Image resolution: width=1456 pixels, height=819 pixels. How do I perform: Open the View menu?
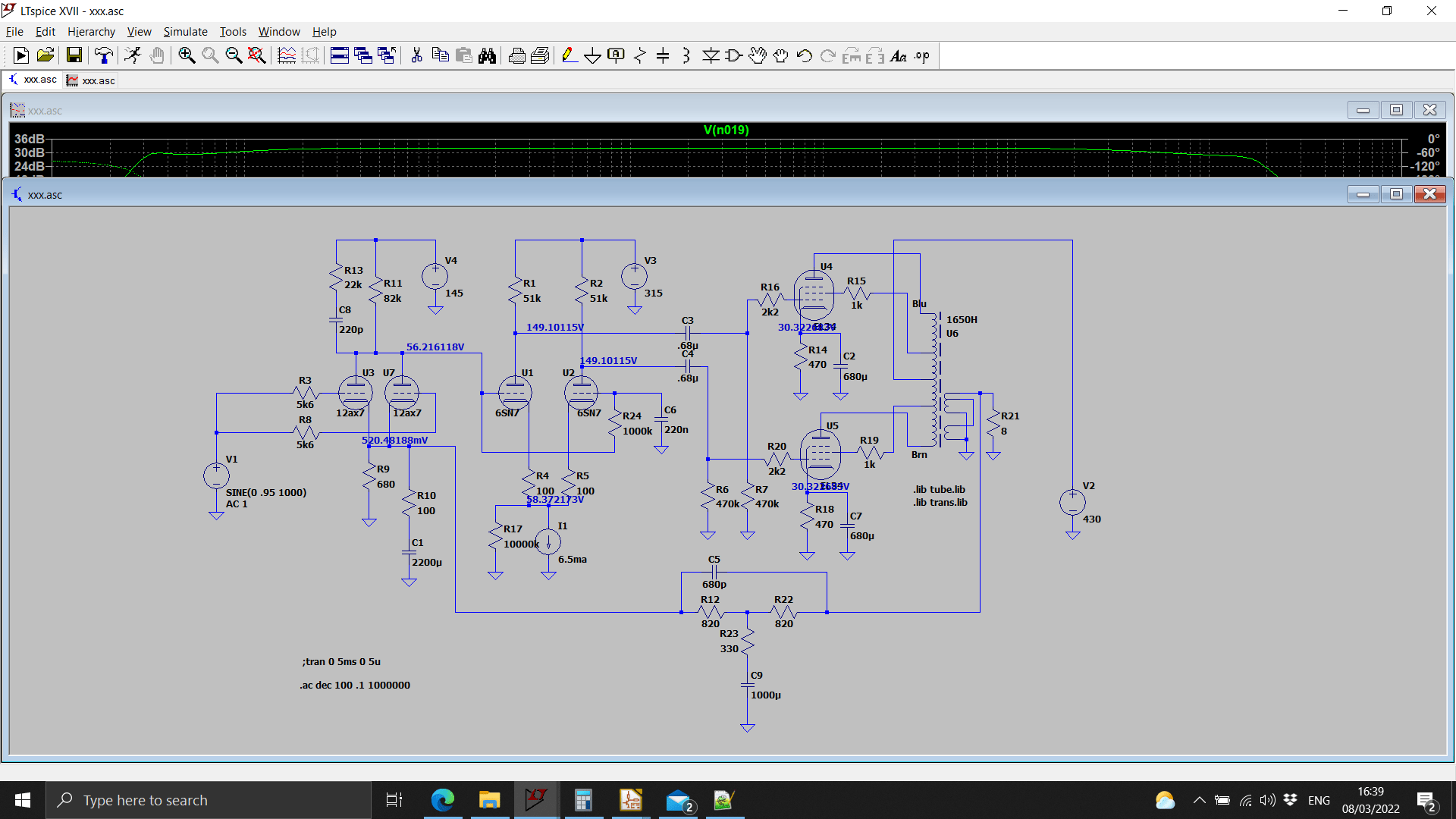pyautogui.click(x=139, y=31)
